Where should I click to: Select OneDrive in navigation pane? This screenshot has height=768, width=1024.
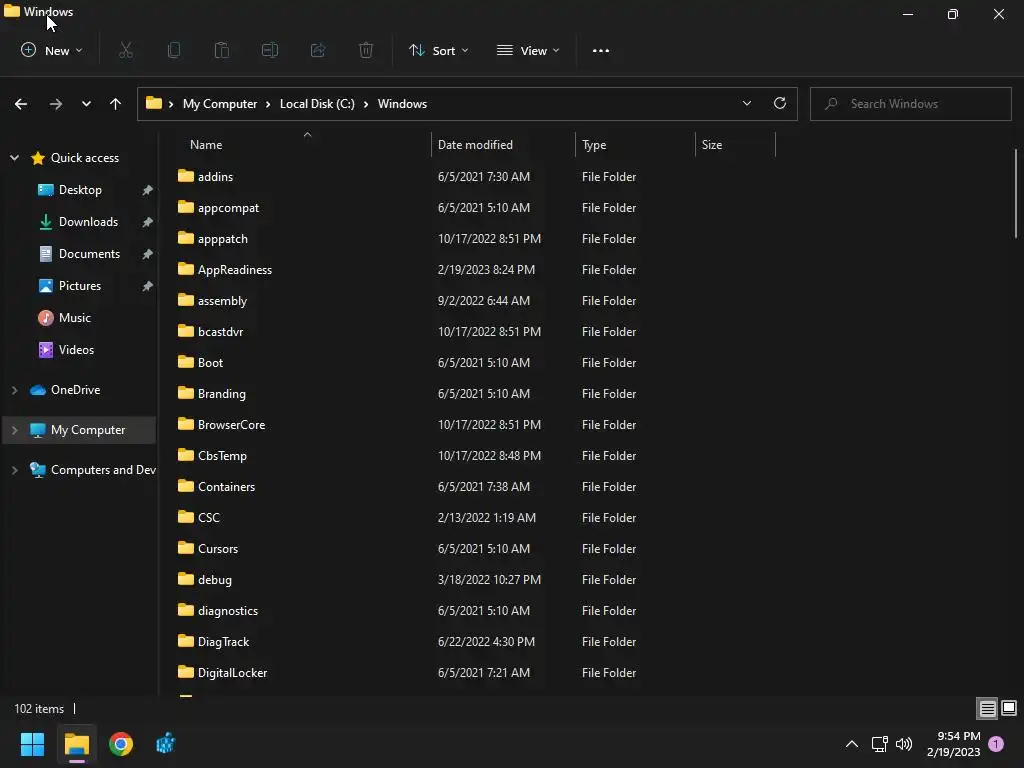tap(75, 390)
